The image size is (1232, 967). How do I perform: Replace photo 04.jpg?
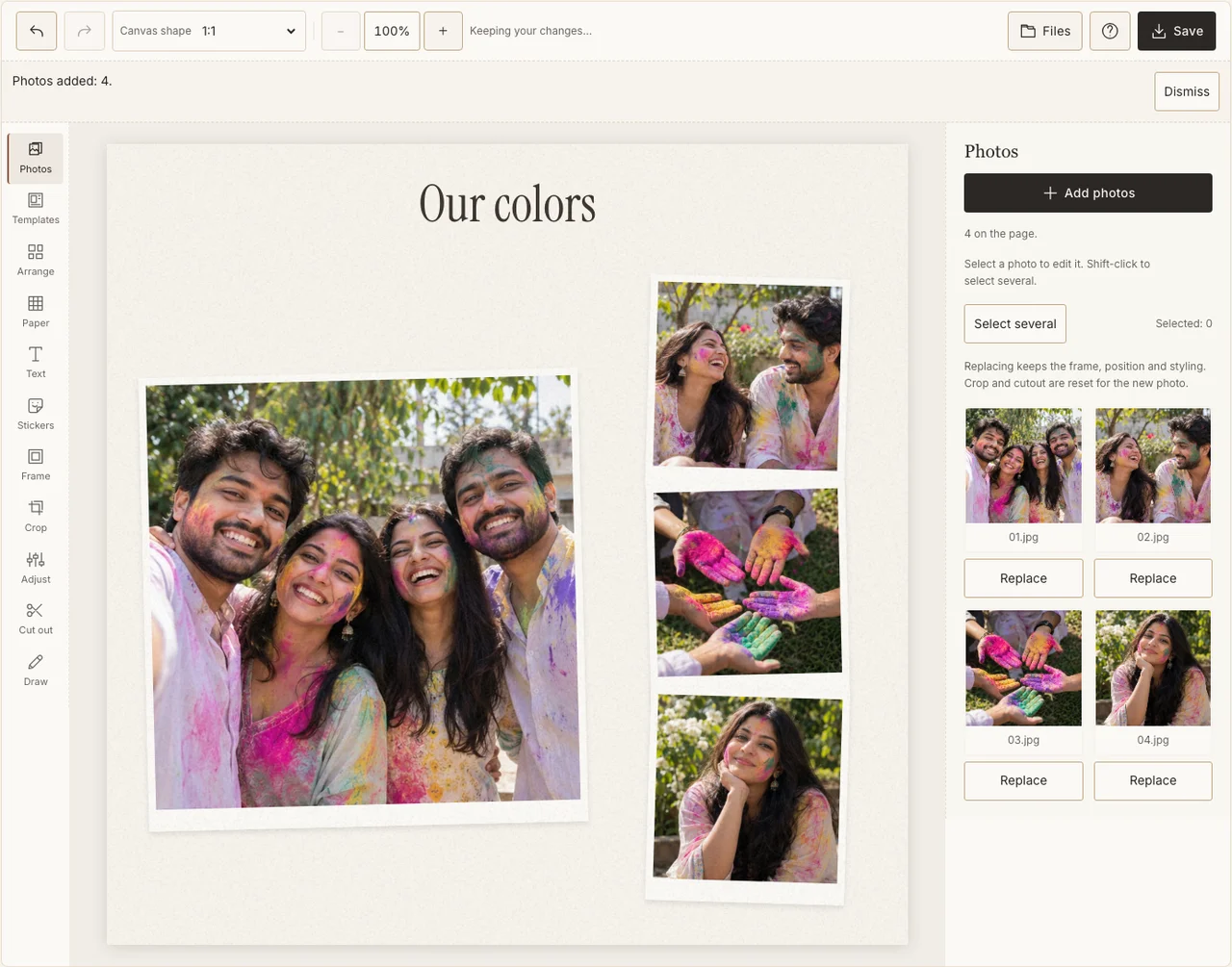pyautogui.click(x=1153, y=780)
